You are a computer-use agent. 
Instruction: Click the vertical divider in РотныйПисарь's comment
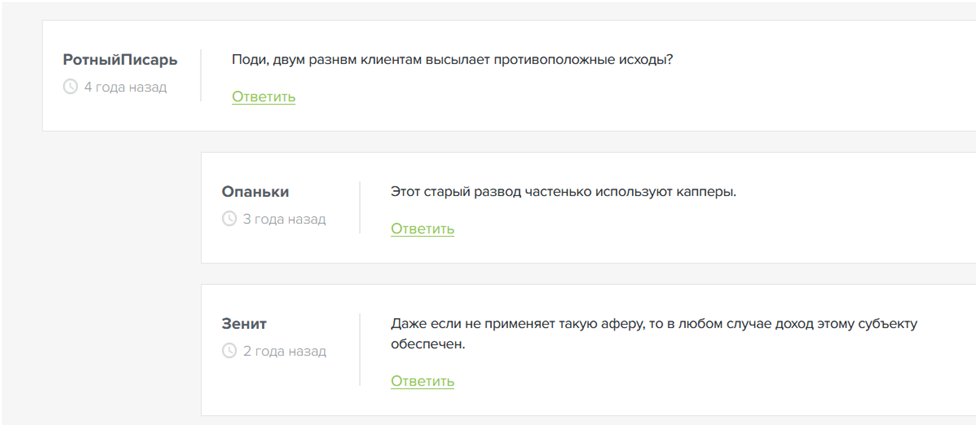201,75
